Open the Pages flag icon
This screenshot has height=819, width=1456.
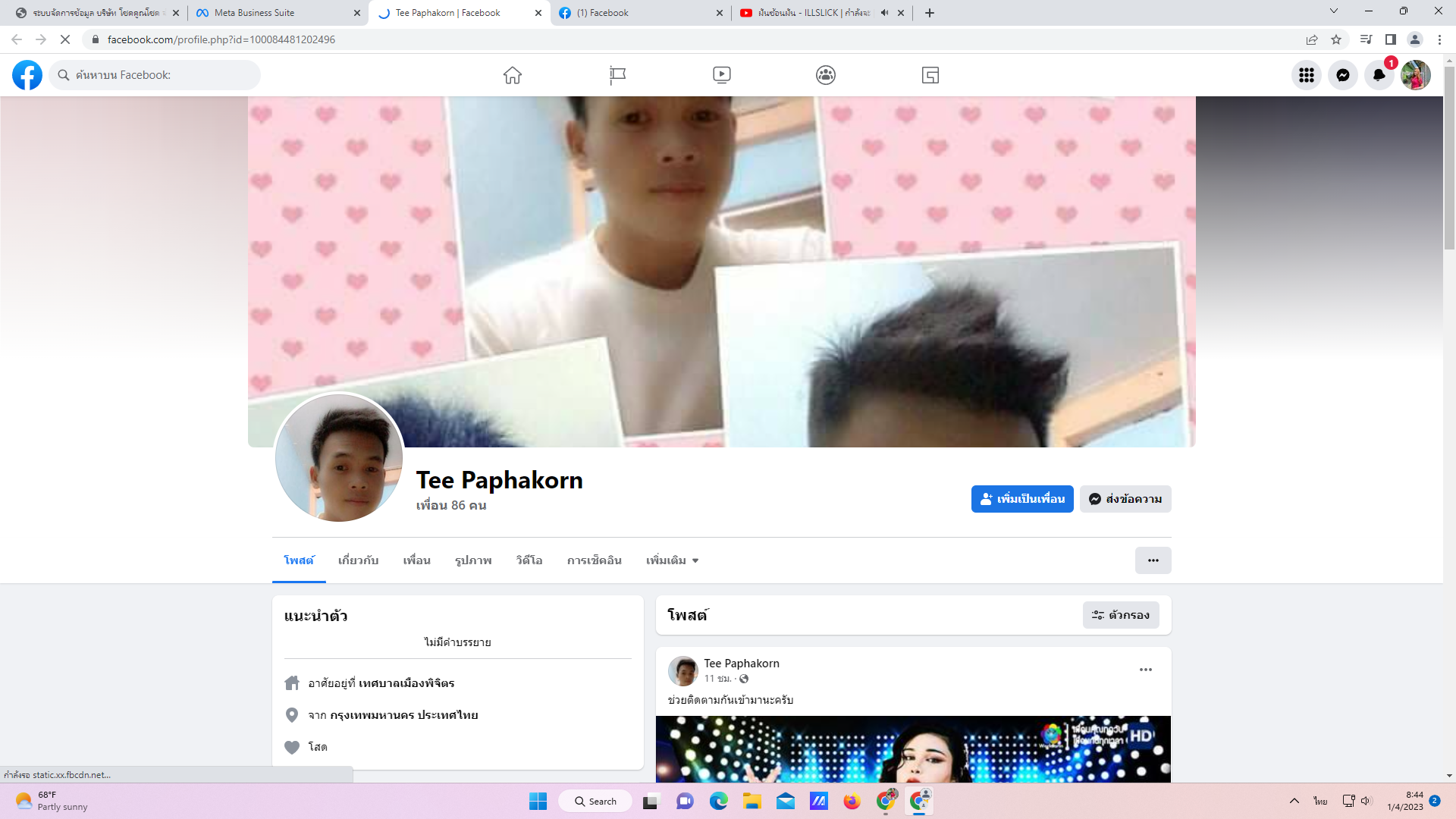tap(617, 75)
